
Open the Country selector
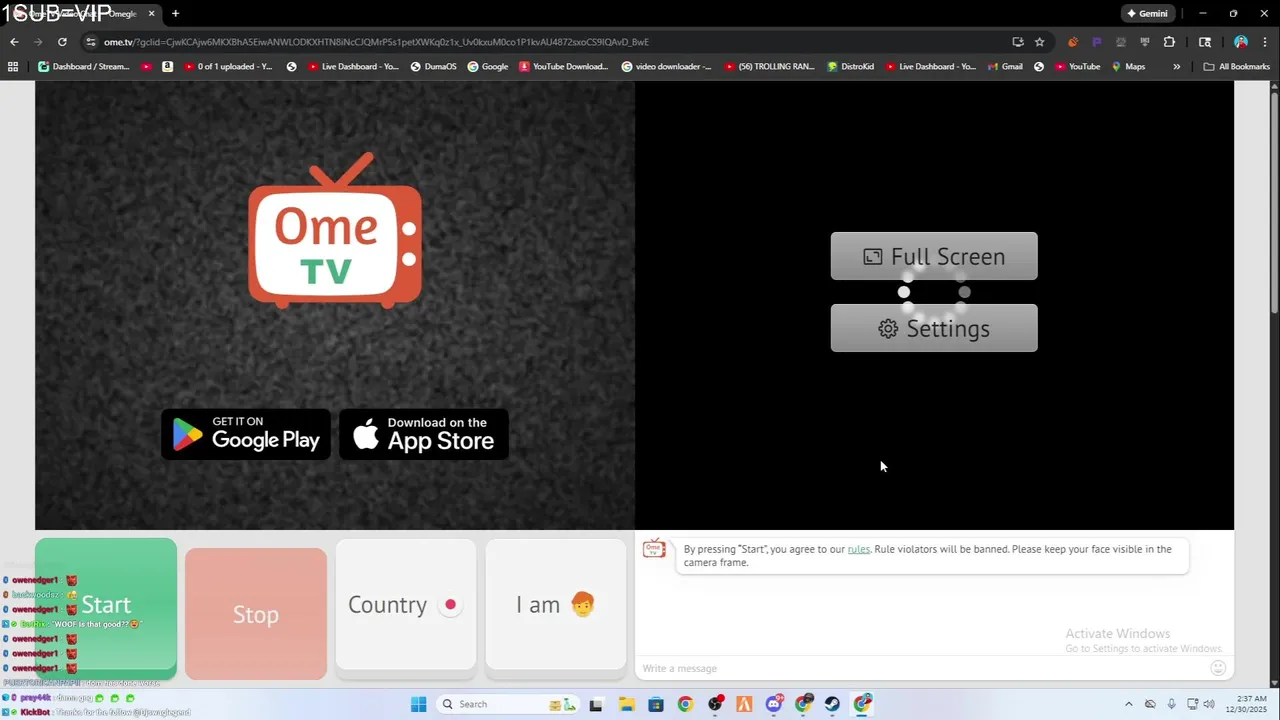tap(406, 605)
